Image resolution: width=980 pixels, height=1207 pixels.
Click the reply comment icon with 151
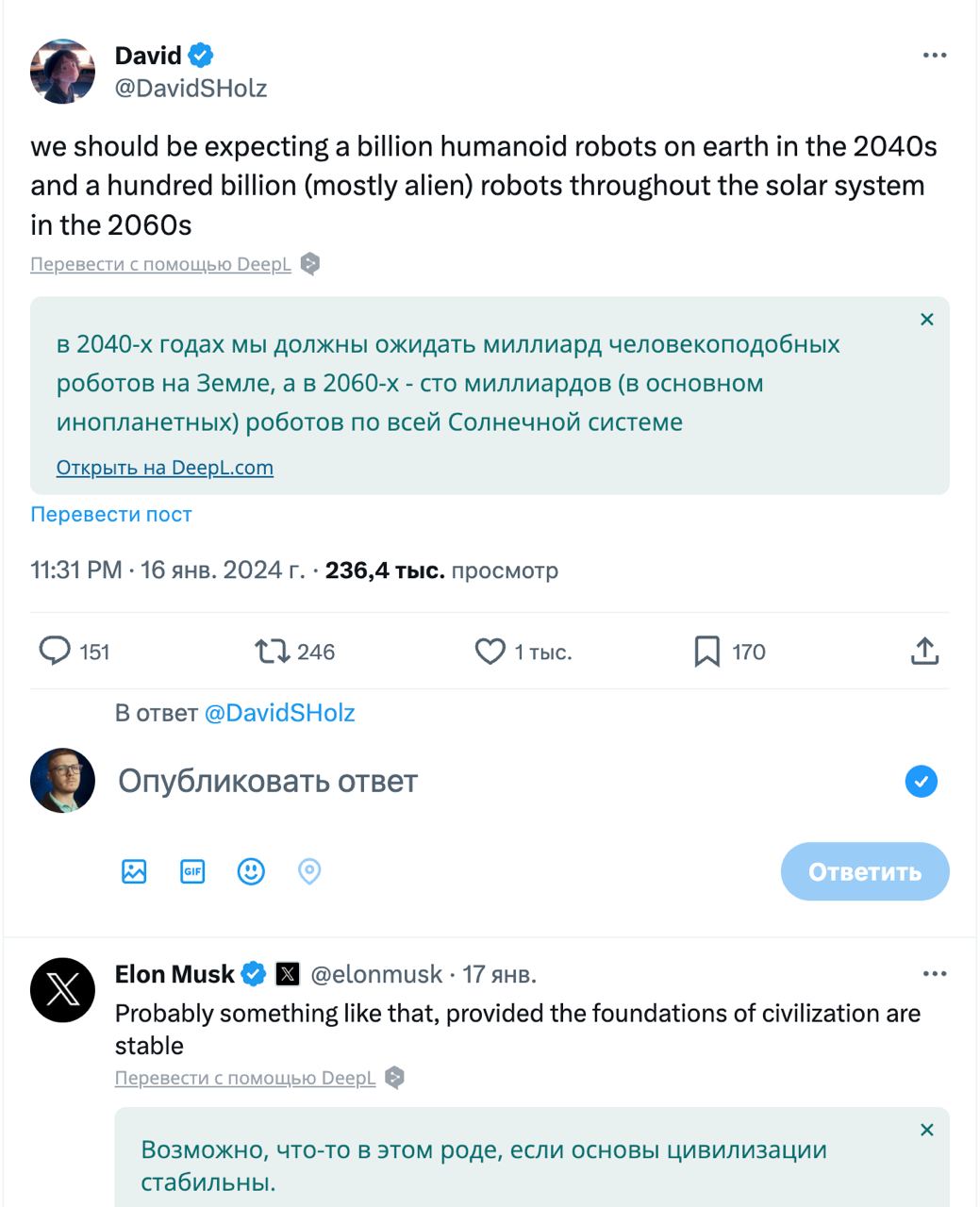[55, 652]
